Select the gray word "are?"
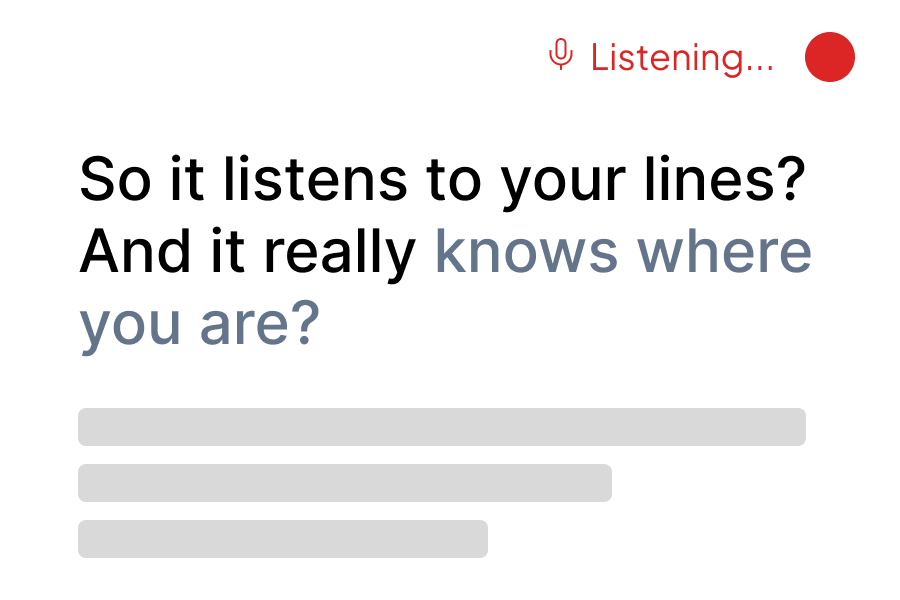Image resolution: width=900 pixels, height=600 pixels. (x=259, y=323)
